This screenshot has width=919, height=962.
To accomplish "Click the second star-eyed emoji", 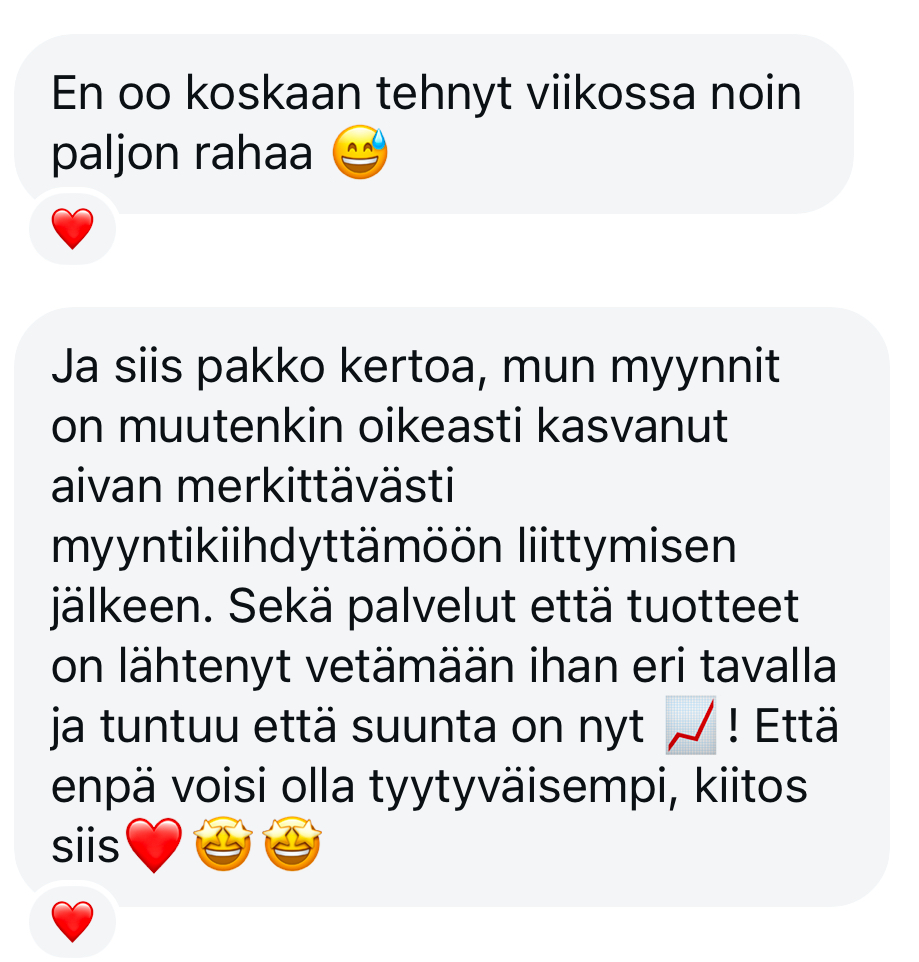I will pos(292,844).
